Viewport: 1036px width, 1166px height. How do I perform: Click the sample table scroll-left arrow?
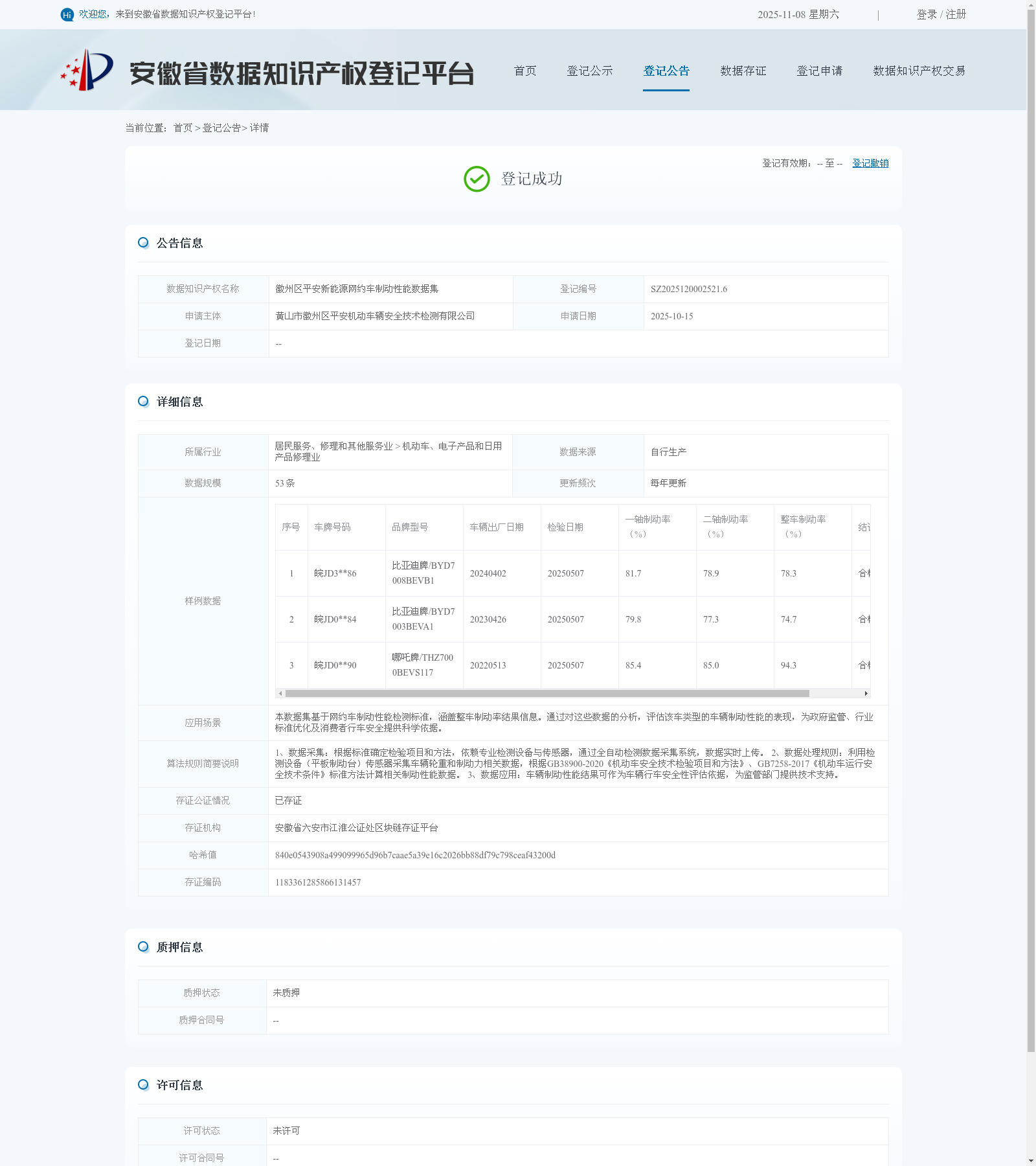[x=280, y=693]
